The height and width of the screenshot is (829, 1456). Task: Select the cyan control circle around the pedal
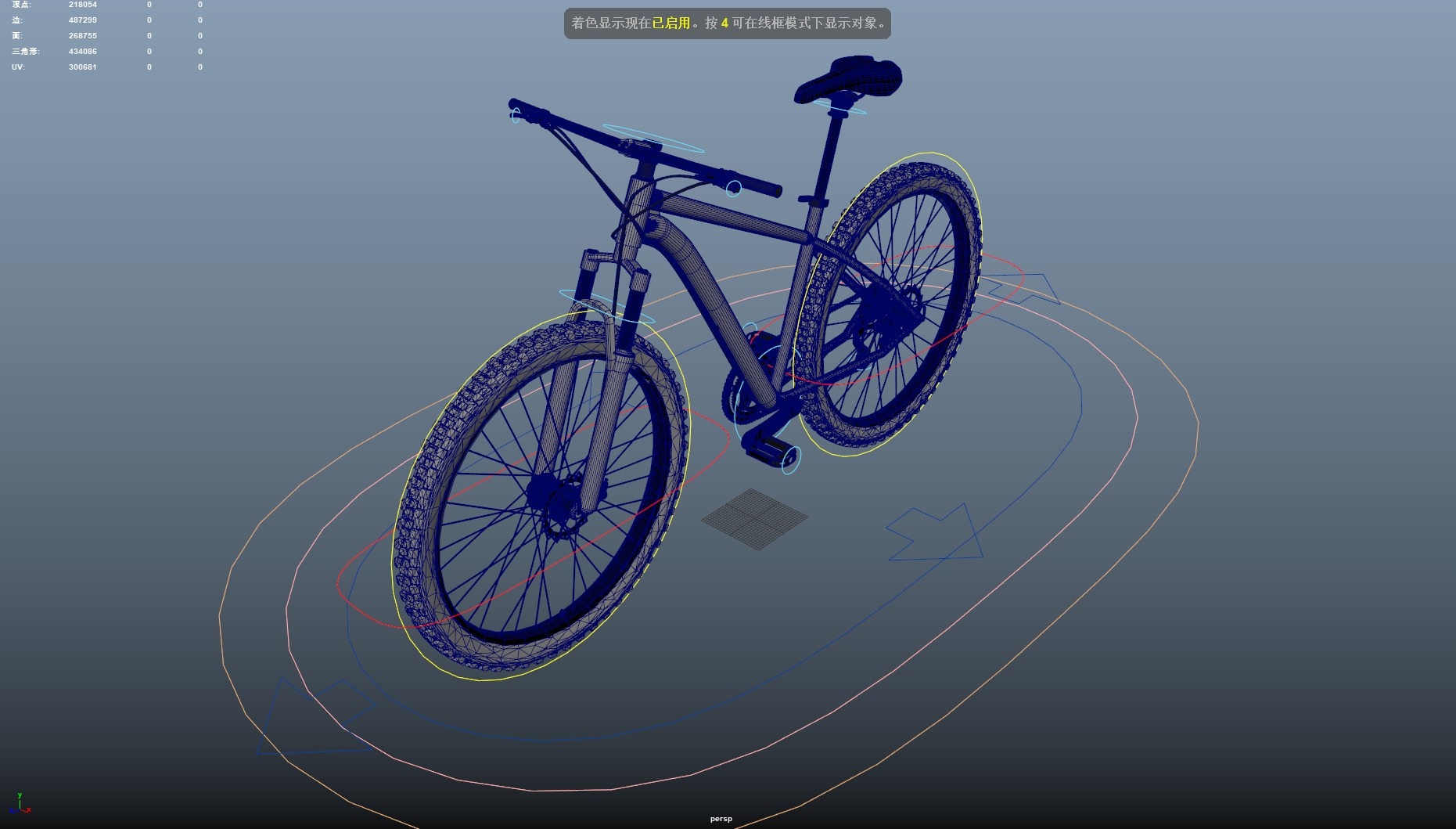[x=792, y=460]
